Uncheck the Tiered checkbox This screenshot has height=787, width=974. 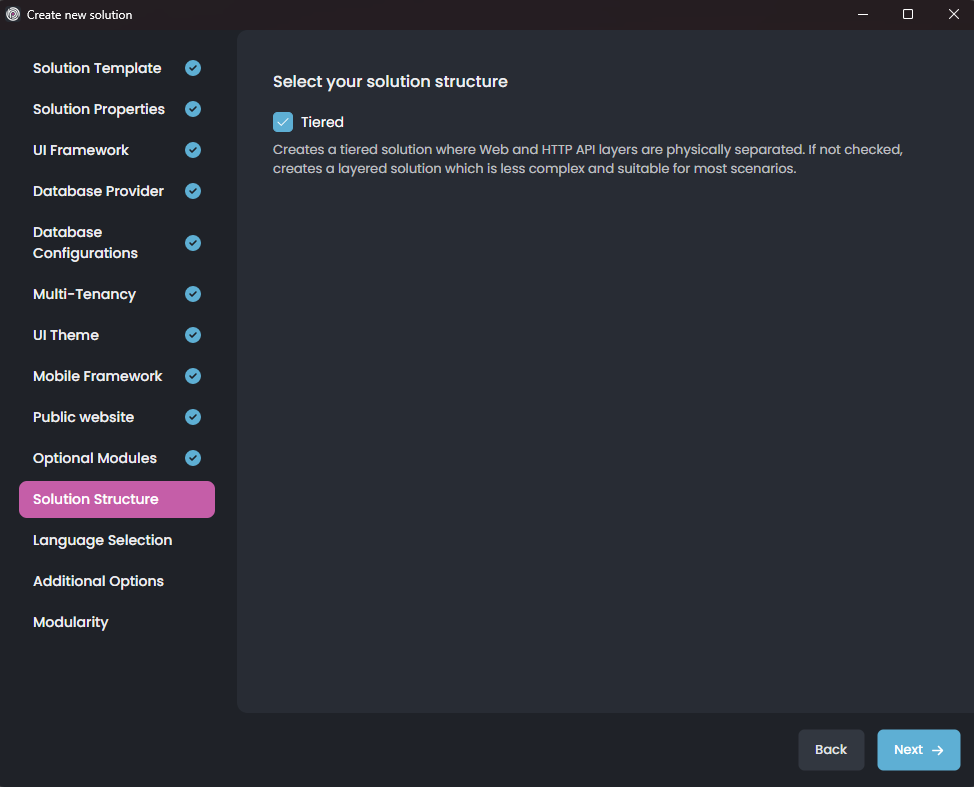click(282, 122)
